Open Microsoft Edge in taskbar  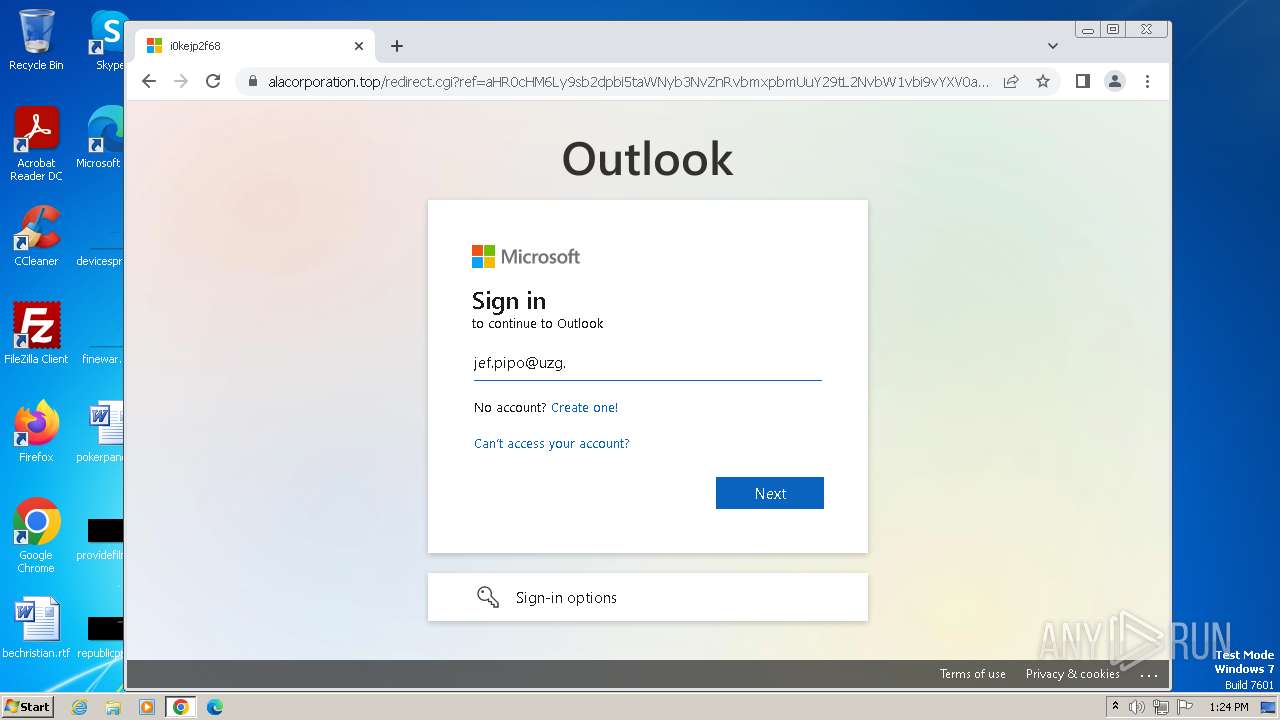(x=215, y=707)
